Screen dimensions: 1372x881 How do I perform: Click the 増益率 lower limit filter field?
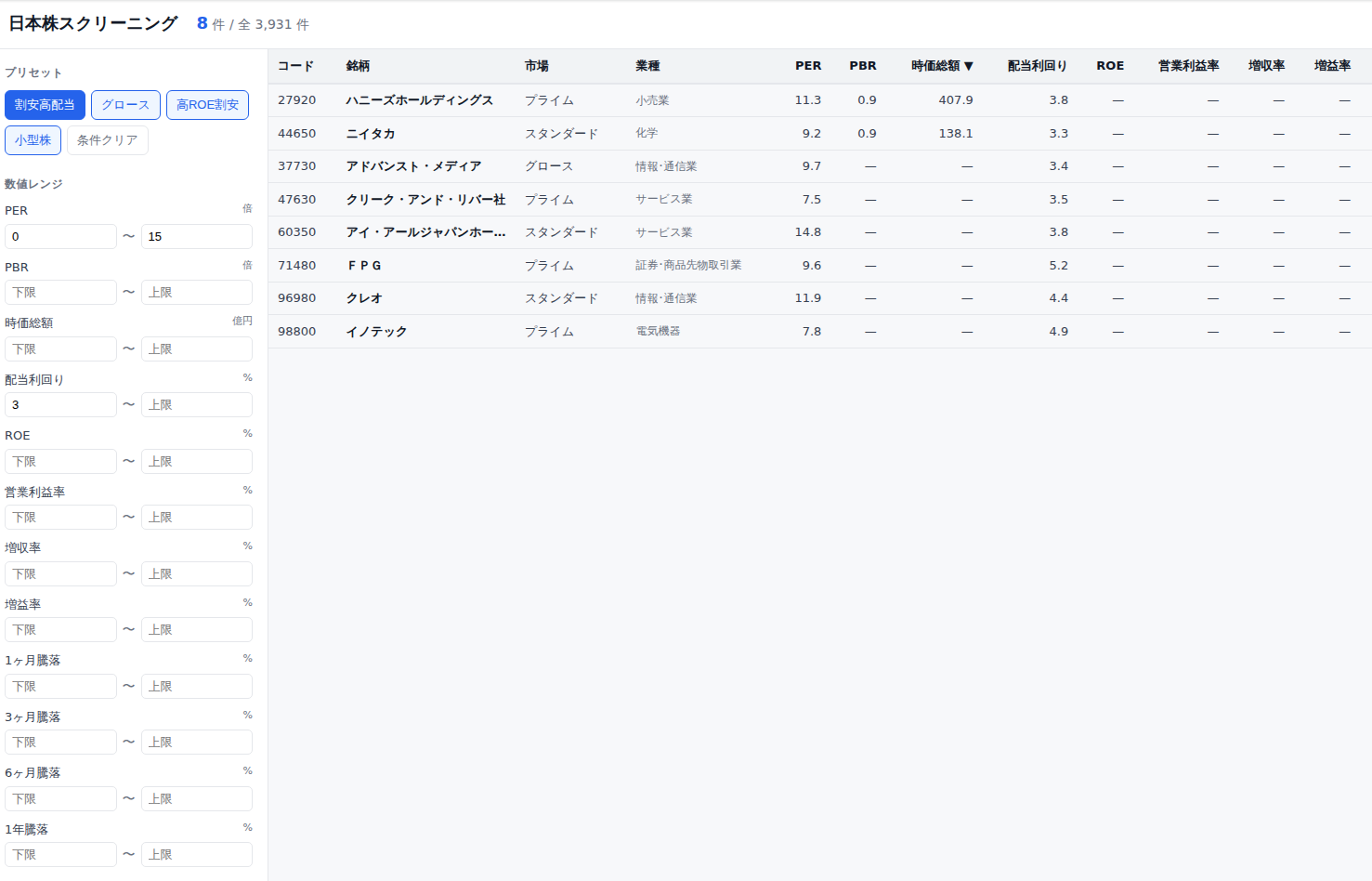click(60, 630)
